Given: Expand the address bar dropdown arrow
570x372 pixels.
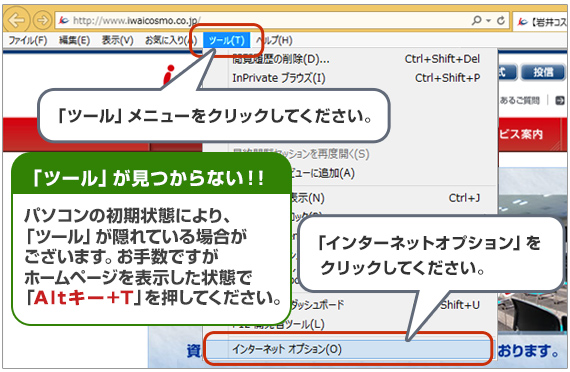Looking at the screenshot, I should click(489, 21).
